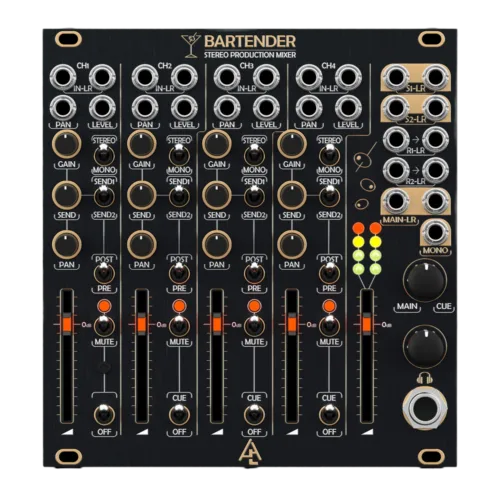Image resolution: width=500 pixels, height=500 pixels.
Task: Mute channel 4 with its MUTE switch
Action: point(329,325)
